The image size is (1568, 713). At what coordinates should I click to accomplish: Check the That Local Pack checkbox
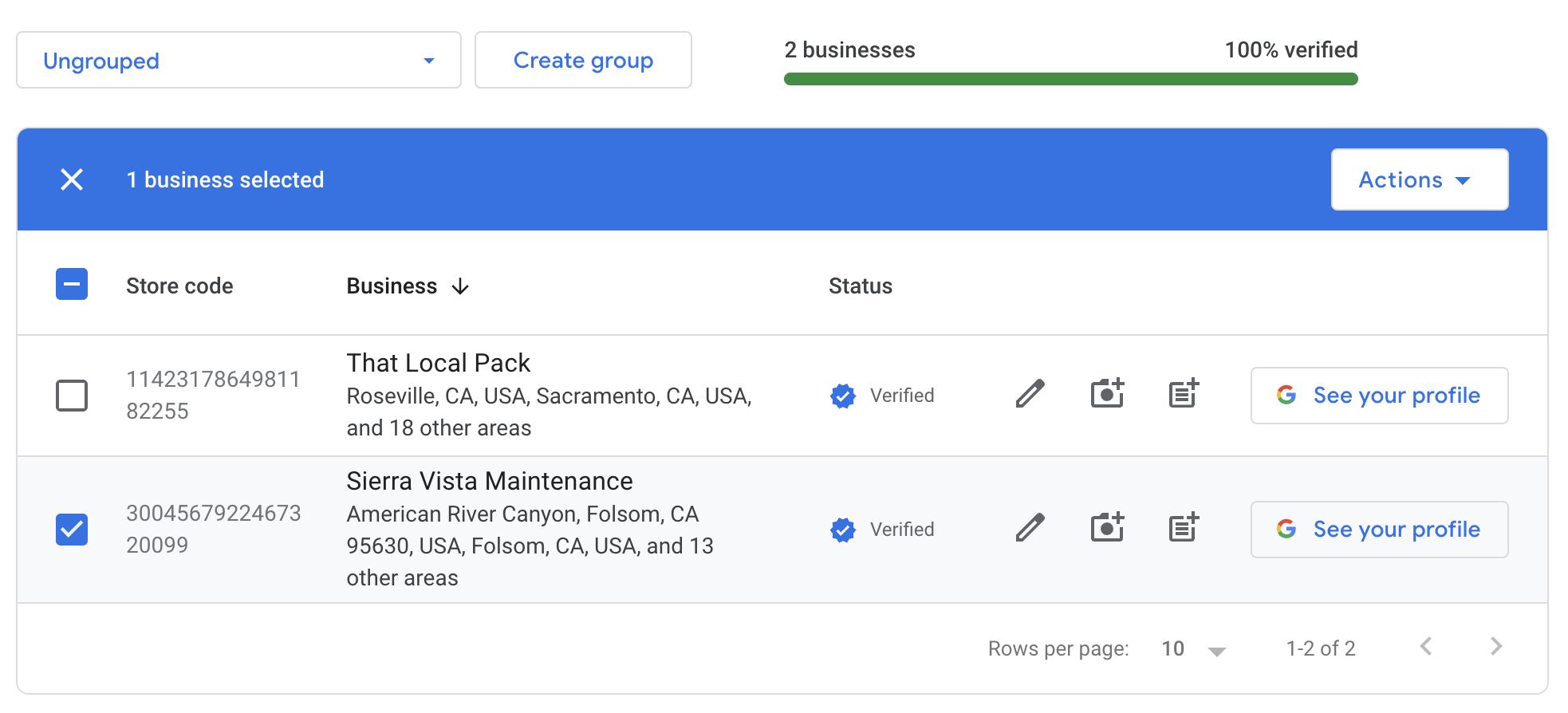(72, 396)
